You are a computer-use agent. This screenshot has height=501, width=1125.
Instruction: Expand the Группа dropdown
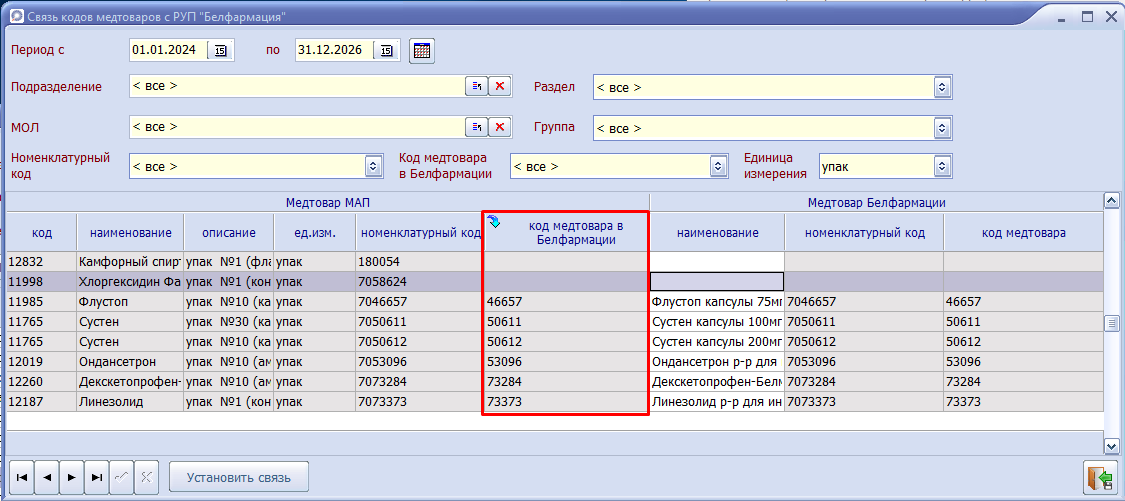point(941,128)
